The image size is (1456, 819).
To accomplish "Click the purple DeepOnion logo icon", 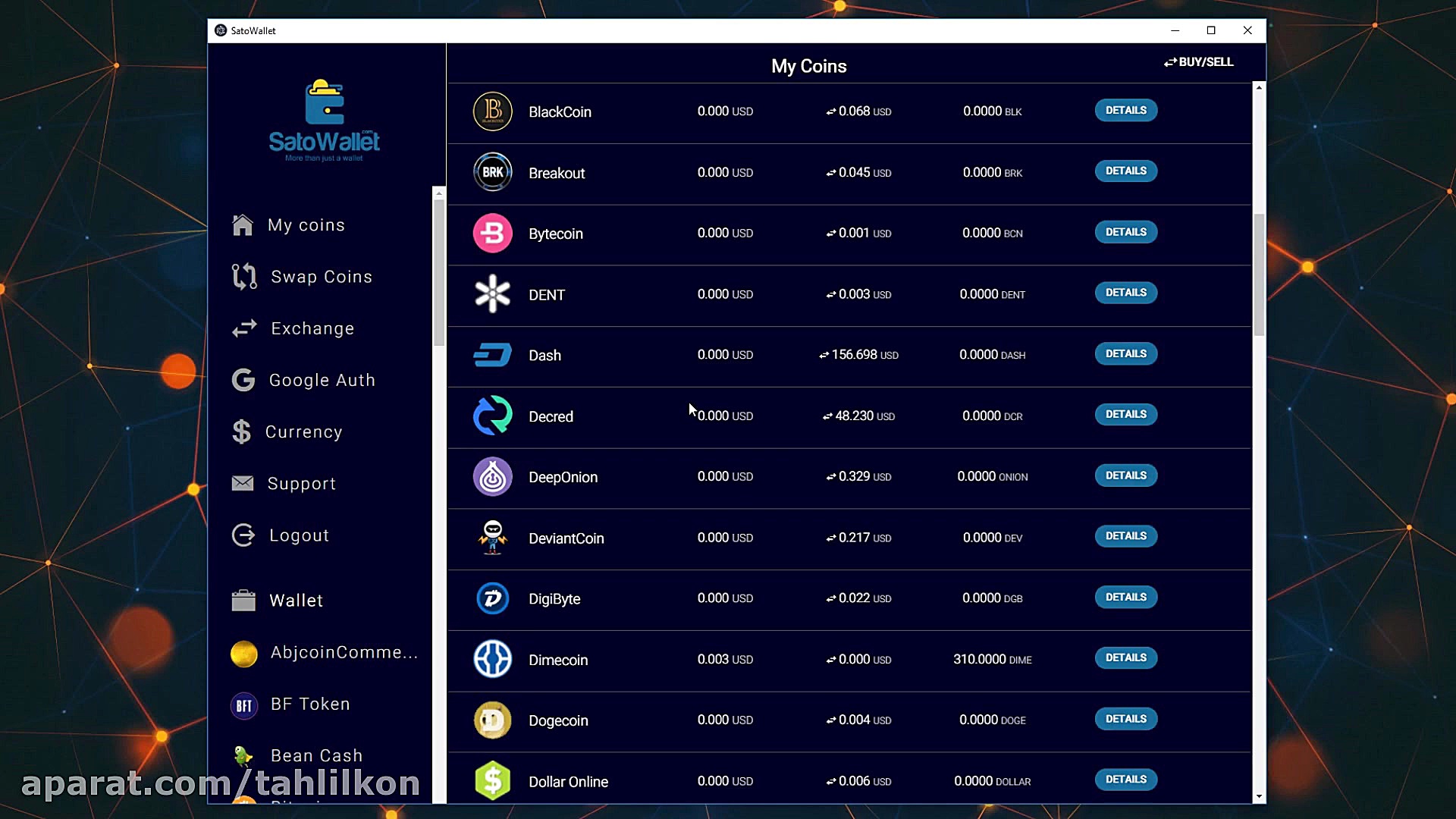I will click(492, 477).
